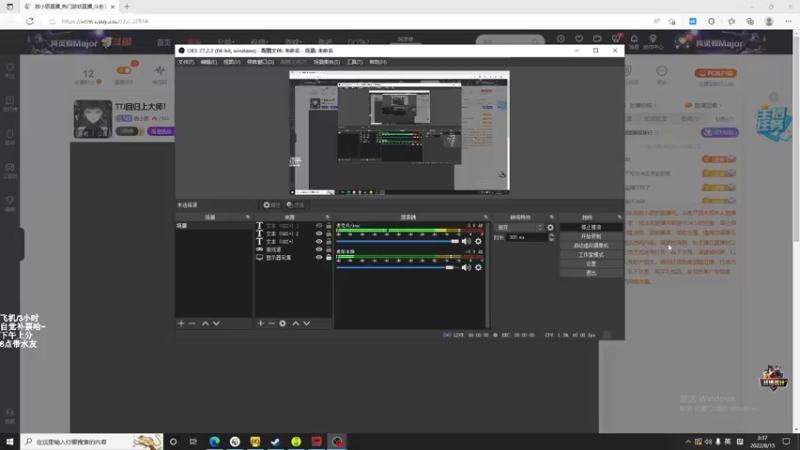Open the 停靠窗口(D) menu in OBS
800x450 pixels.
pos(260,62)
